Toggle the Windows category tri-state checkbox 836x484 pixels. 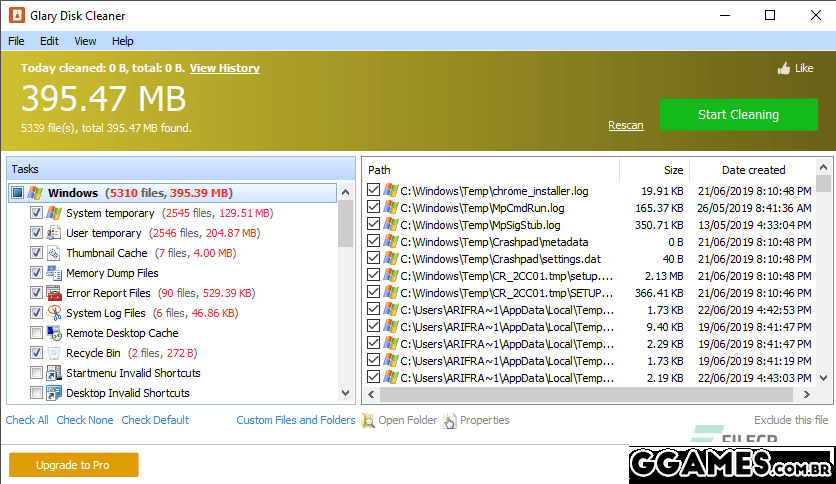pyautogui.click(x=17, y=193)
